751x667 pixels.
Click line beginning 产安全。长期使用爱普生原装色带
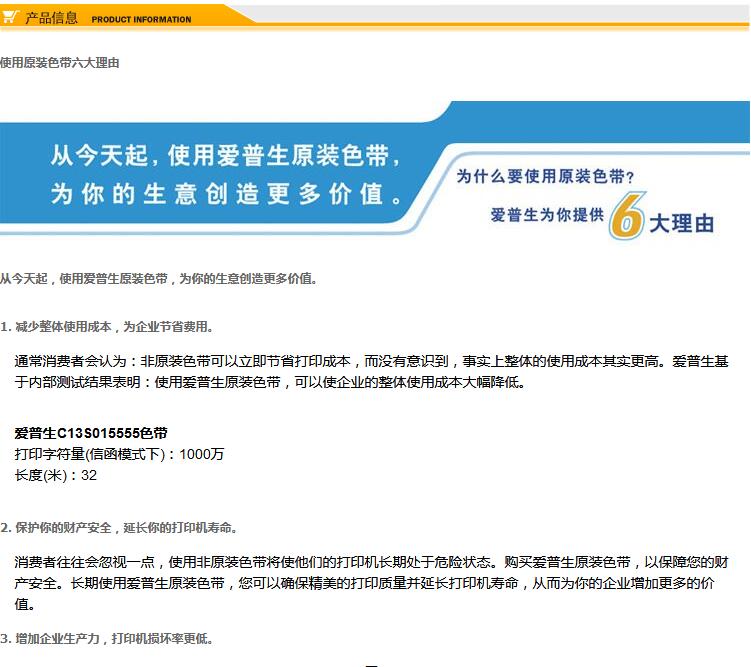point(364,583)
